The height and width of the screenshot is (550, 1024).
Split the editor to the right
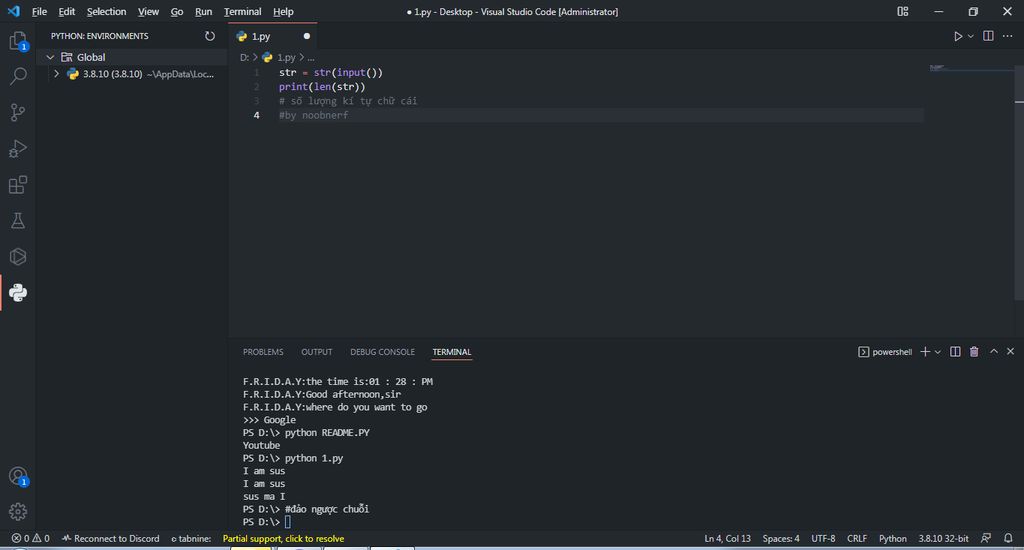[x=988, y=36]
